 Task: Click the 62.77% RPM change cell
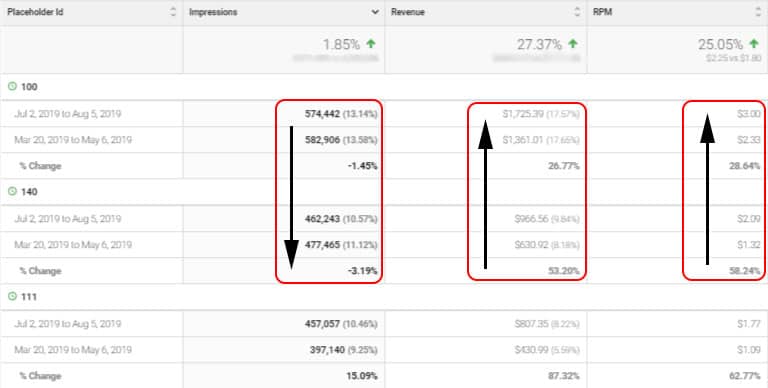[x=677, y=376]
